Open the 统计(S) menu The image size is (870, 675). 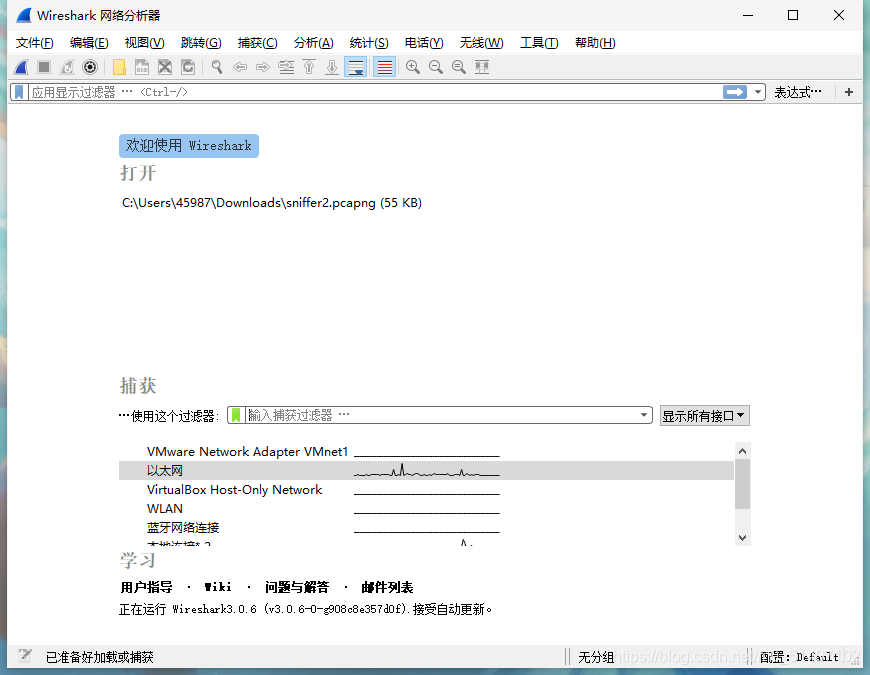(x=369, y=43)
